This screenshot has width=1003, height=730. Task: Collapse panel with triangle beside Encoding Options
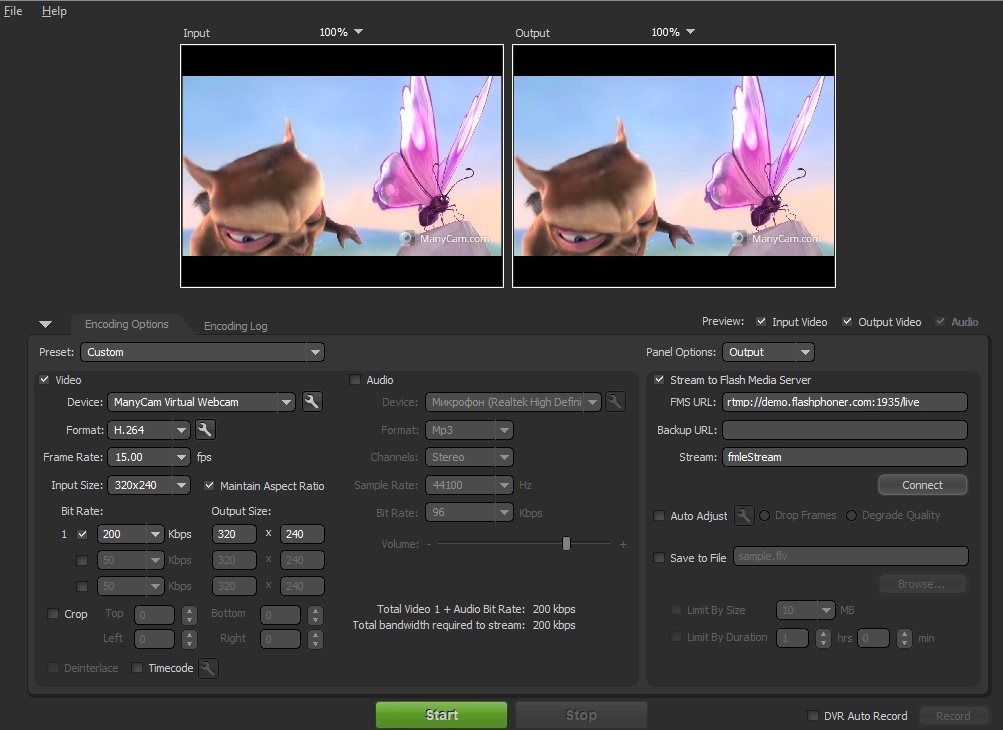[x=45, y=324]
